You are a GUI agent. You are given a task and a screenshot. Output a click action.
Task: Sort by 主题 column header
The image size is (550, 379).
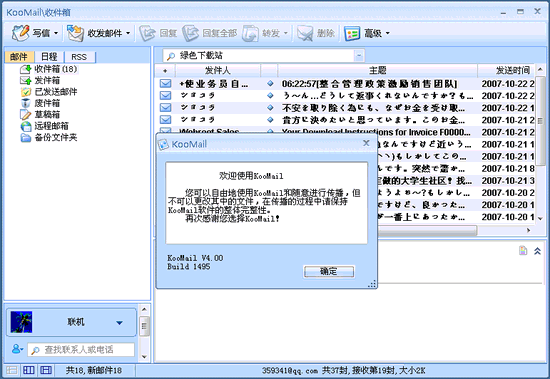[x=377, y=71]
